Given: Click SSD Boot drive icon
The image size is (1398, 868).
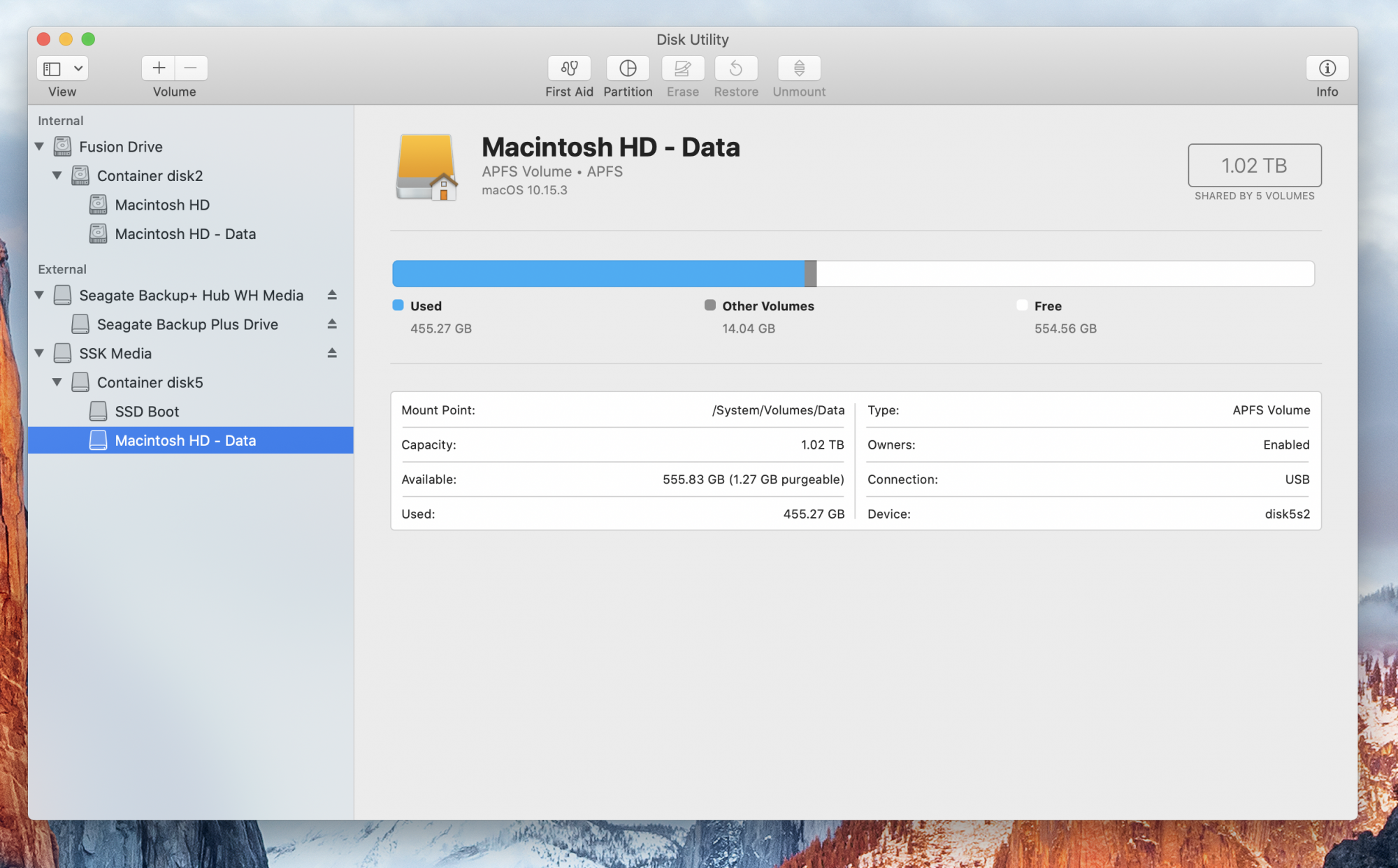Looking at the screenshot, I should [98, 411].
